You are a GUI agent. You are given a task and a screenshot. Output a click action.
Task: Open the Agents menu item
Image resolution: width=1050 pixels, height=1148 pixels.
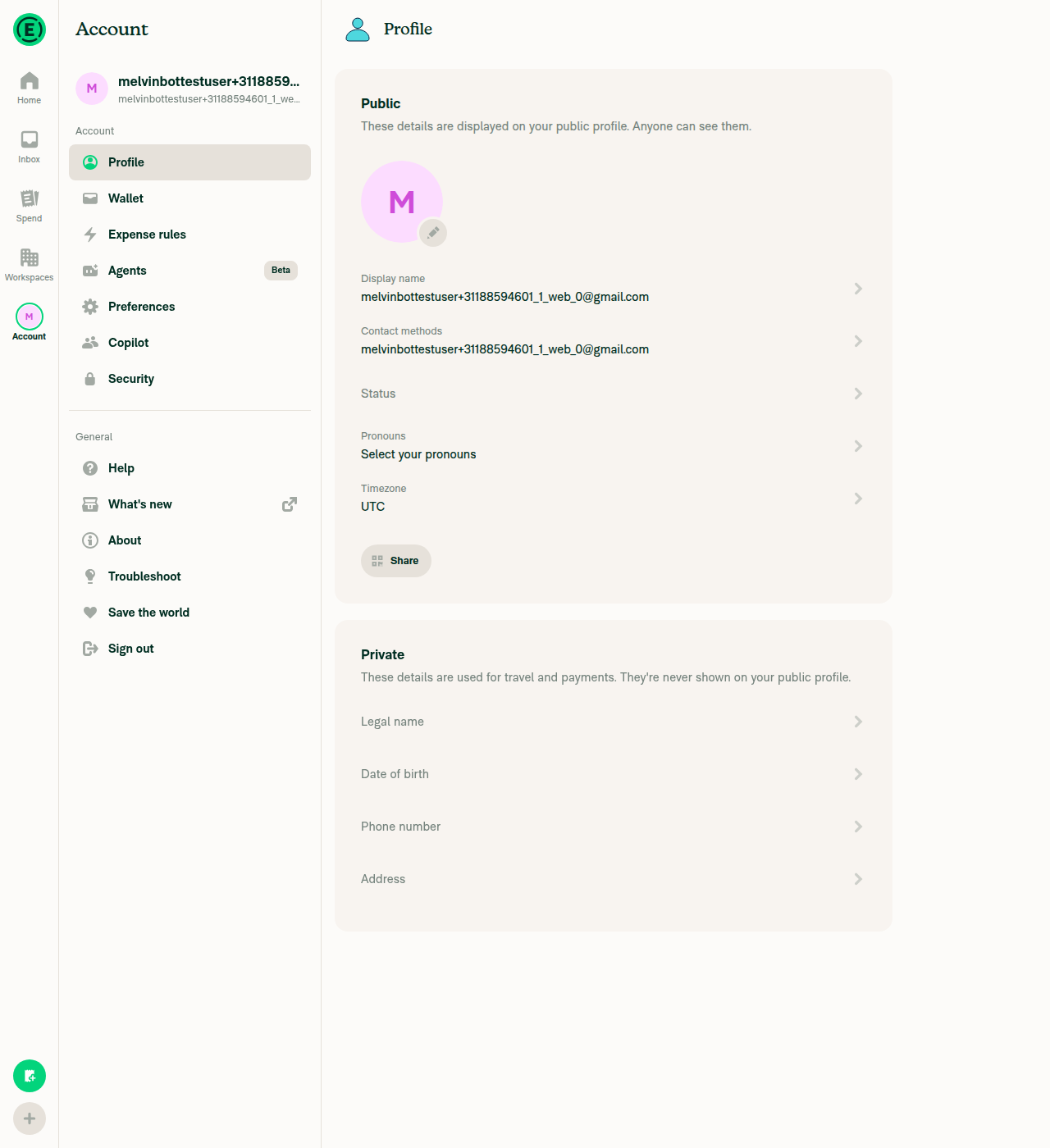click(x=189, y=271)
